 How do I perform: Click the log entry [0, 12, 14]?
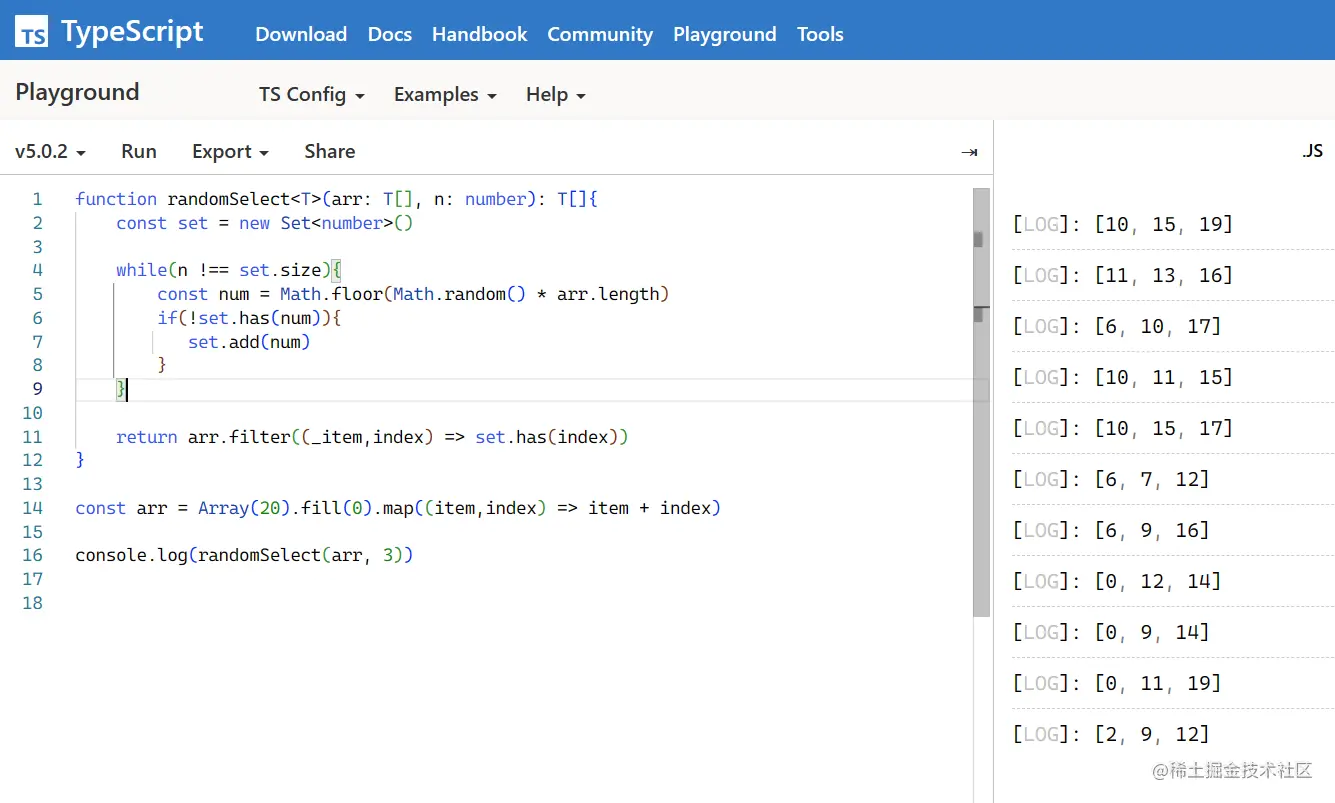tap(1117, 581)
